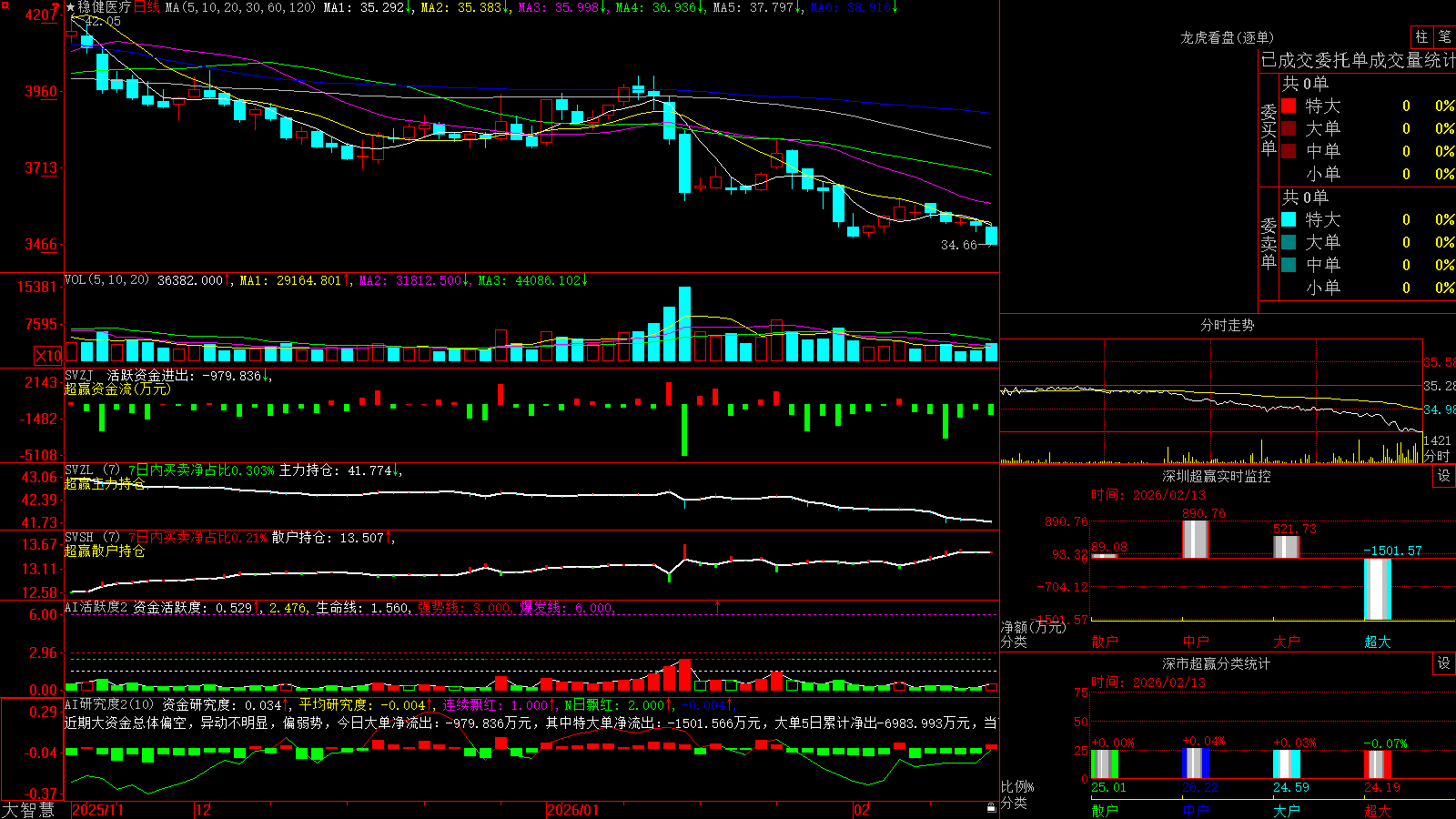Viewport: 1456px width, 819px height.
Task: Open 设 settings for 深市超赢分类统计
Action: pos(1444,663)
